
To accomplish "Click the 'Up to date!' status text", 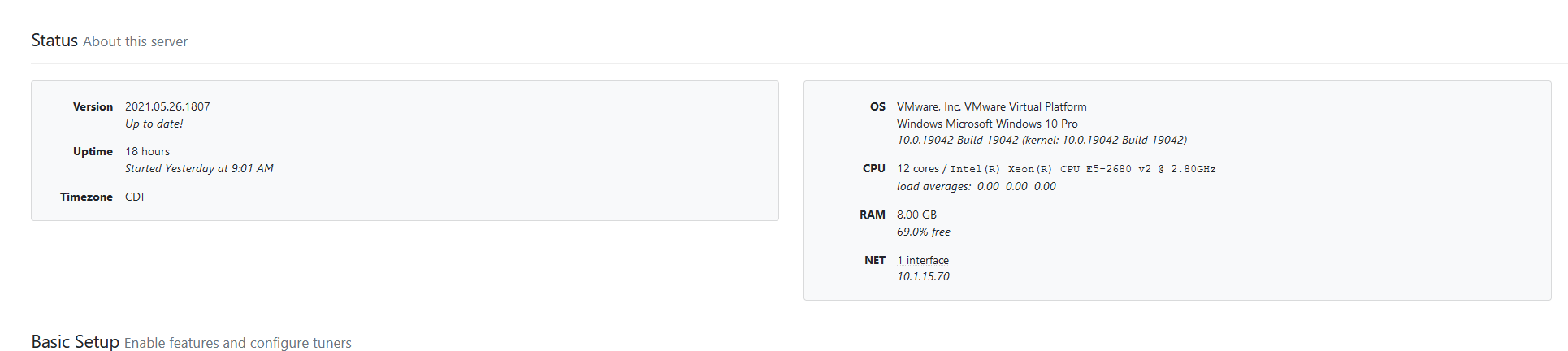I will [154, 123].
